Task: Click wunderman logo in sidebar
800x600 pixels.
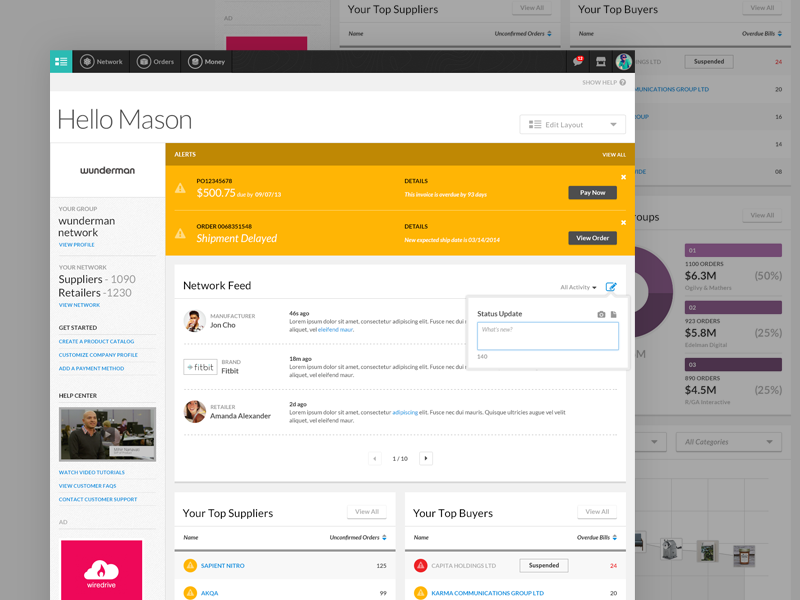Action: click(108, 170)
